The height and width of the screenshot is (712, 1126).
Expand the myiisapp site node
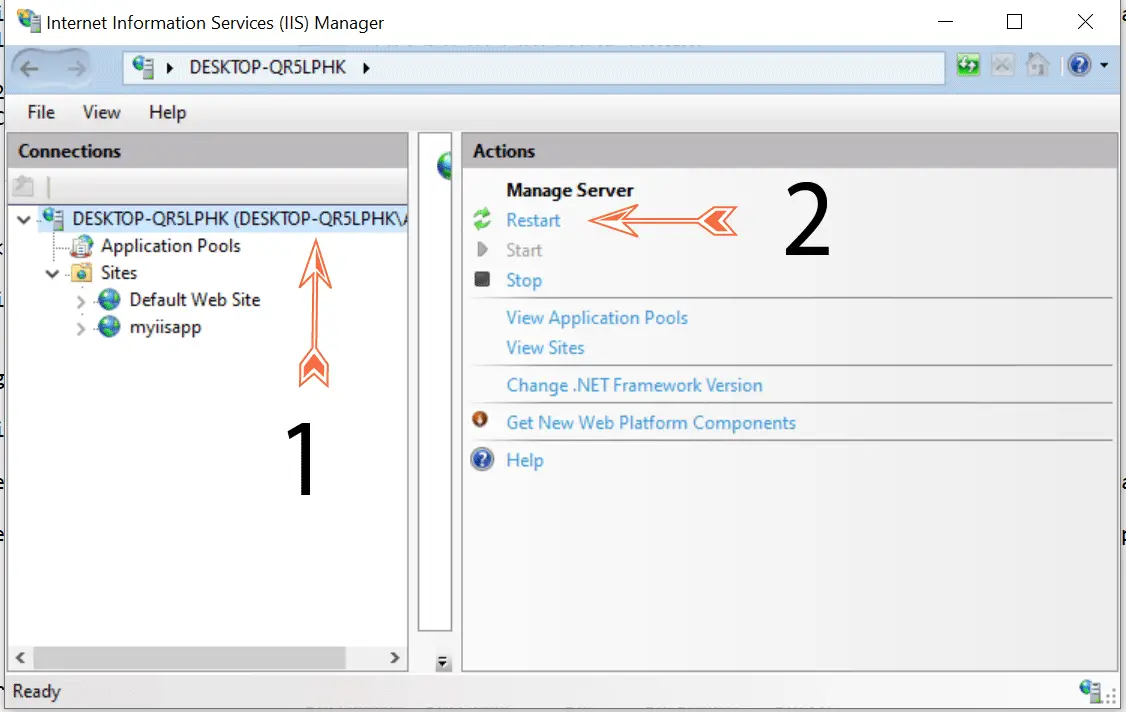pos(80,329)
